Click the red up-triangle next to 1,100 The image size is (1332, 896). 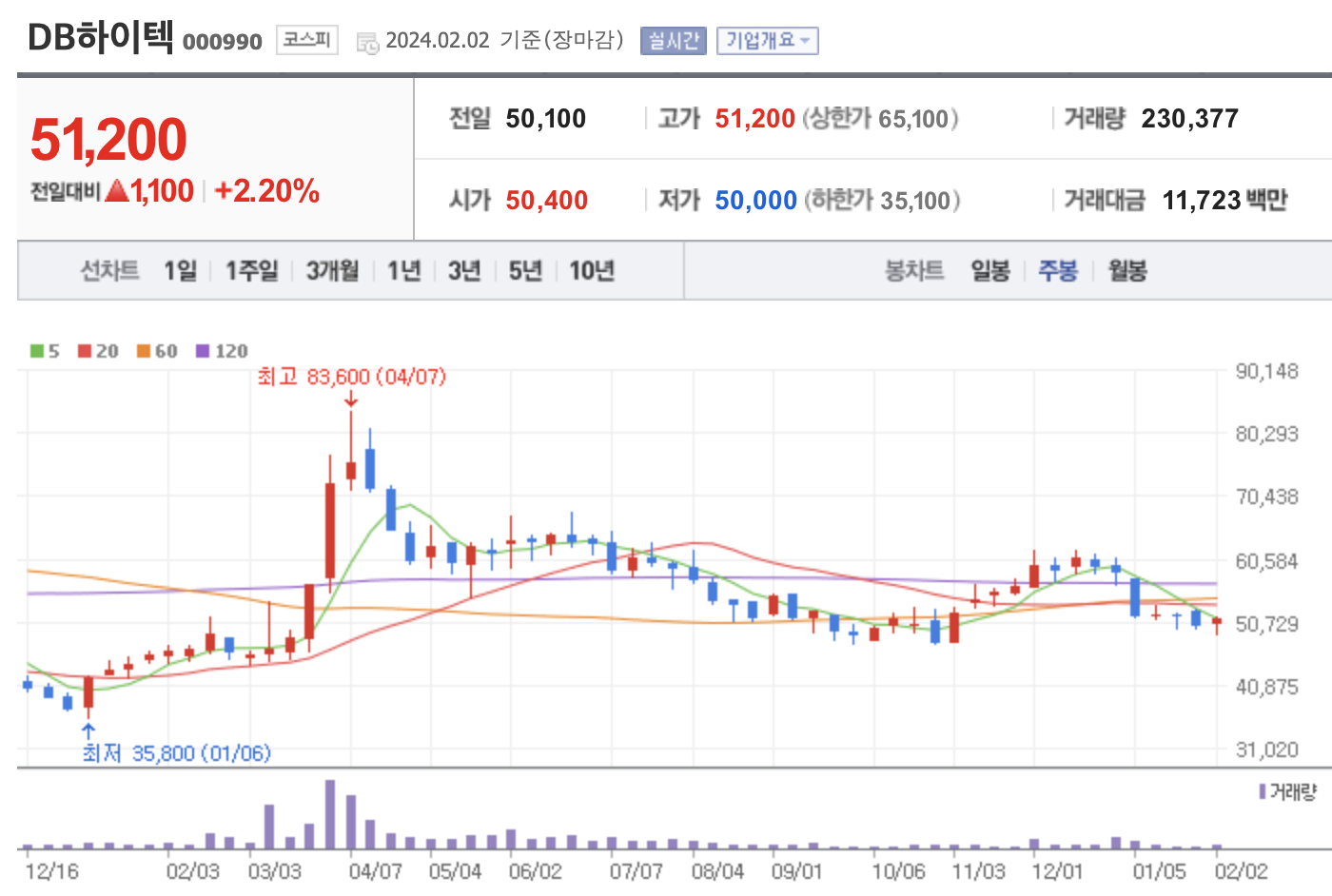click(117, 191)
